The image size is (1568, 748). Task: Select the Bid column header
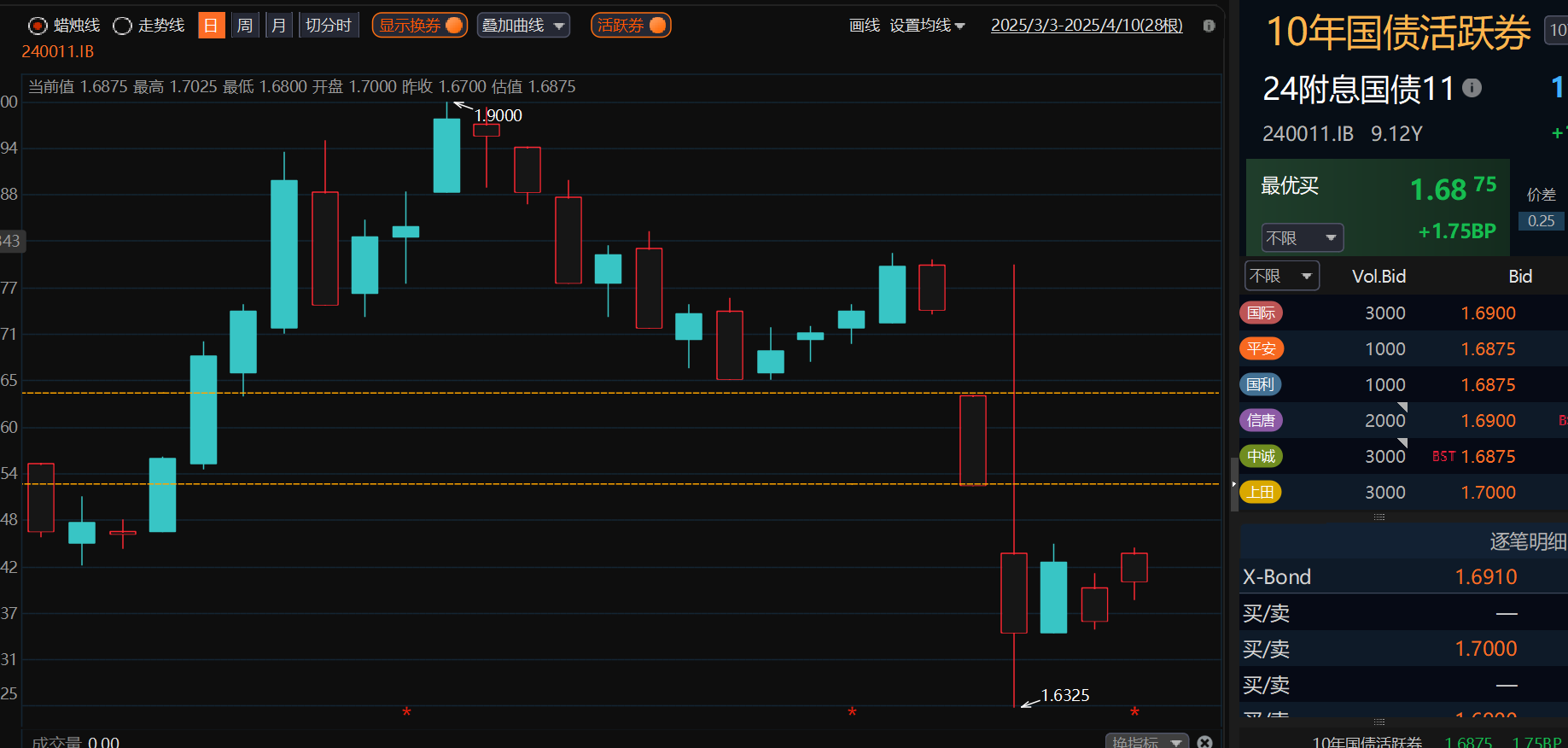pyautogui.click(x=1520, y=277)
